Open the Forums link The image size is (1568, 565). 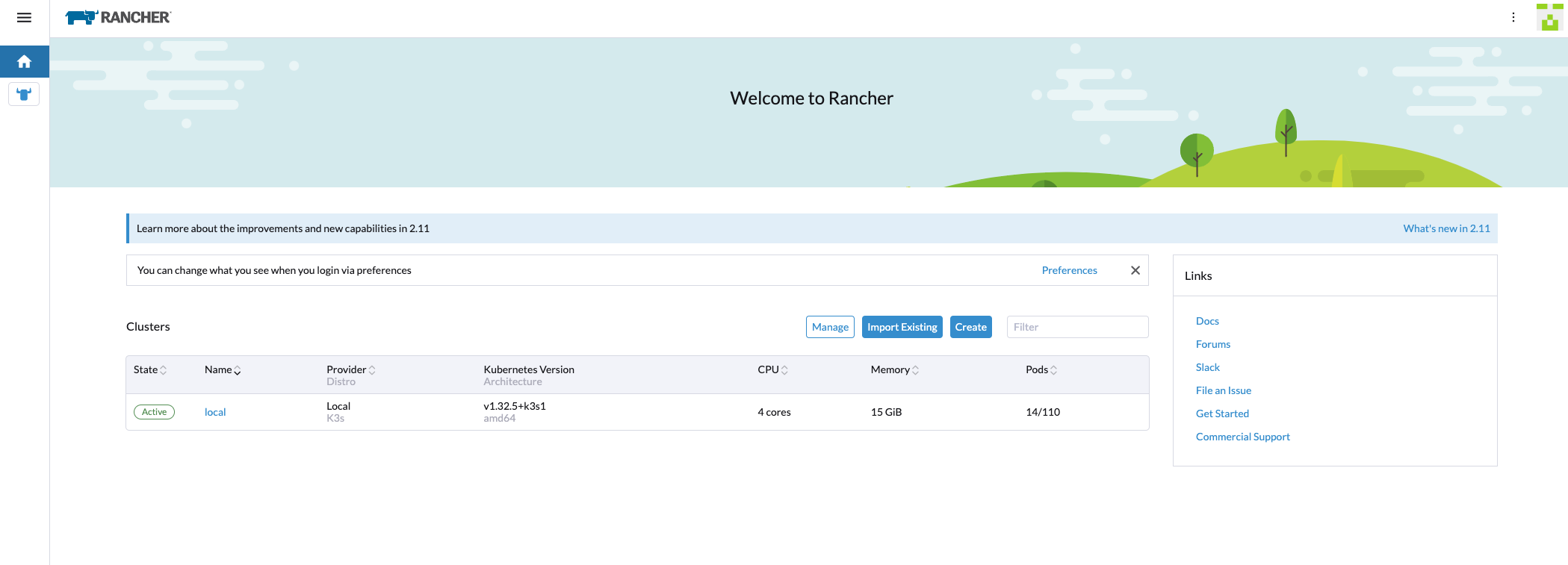[1213, 344]
